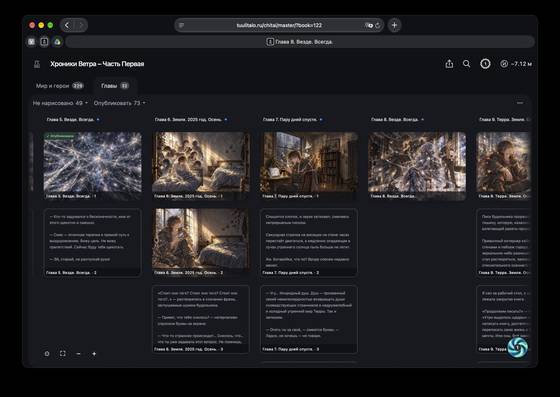This screenshot has height=397, width=560.
Task: Click the book title 'Хроники Ветра – Часть Первая'
Action: tap(97, 64)
